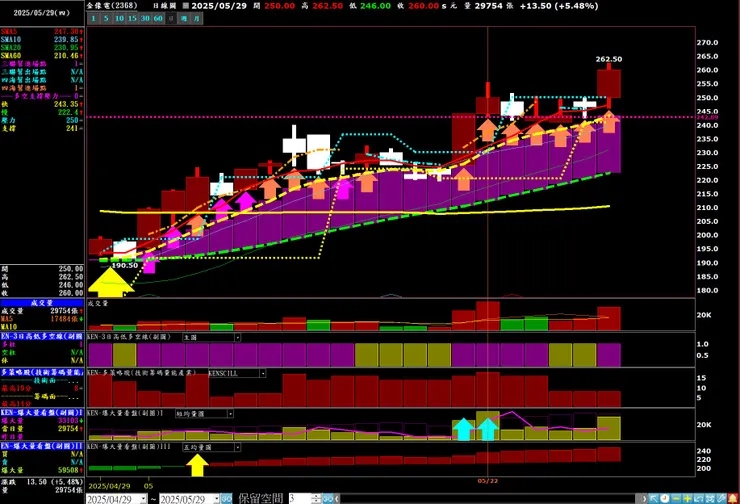Switch to the 30-minute chart
Image resolution: width=740 pixels, height=504 pixels.
pyautogui.click(x=145, y=18)
